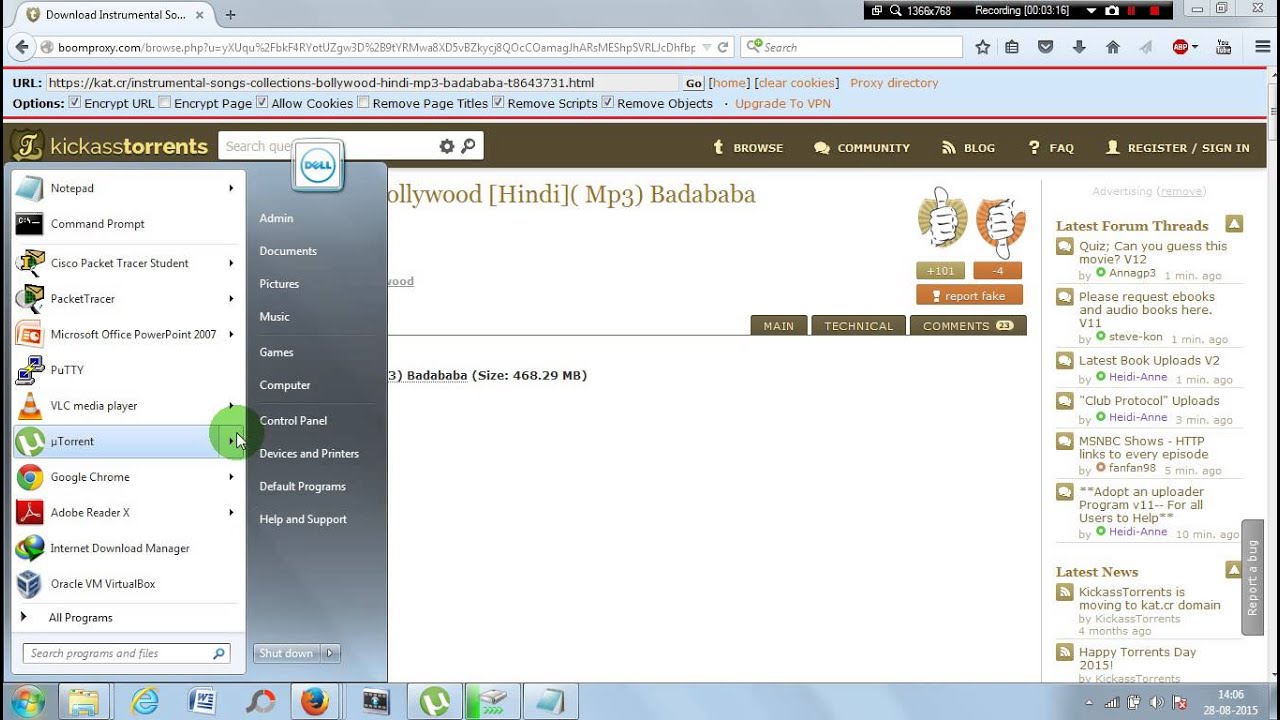Open the Adblock Plus dropdown arrow

click(x=1194, y=47)
